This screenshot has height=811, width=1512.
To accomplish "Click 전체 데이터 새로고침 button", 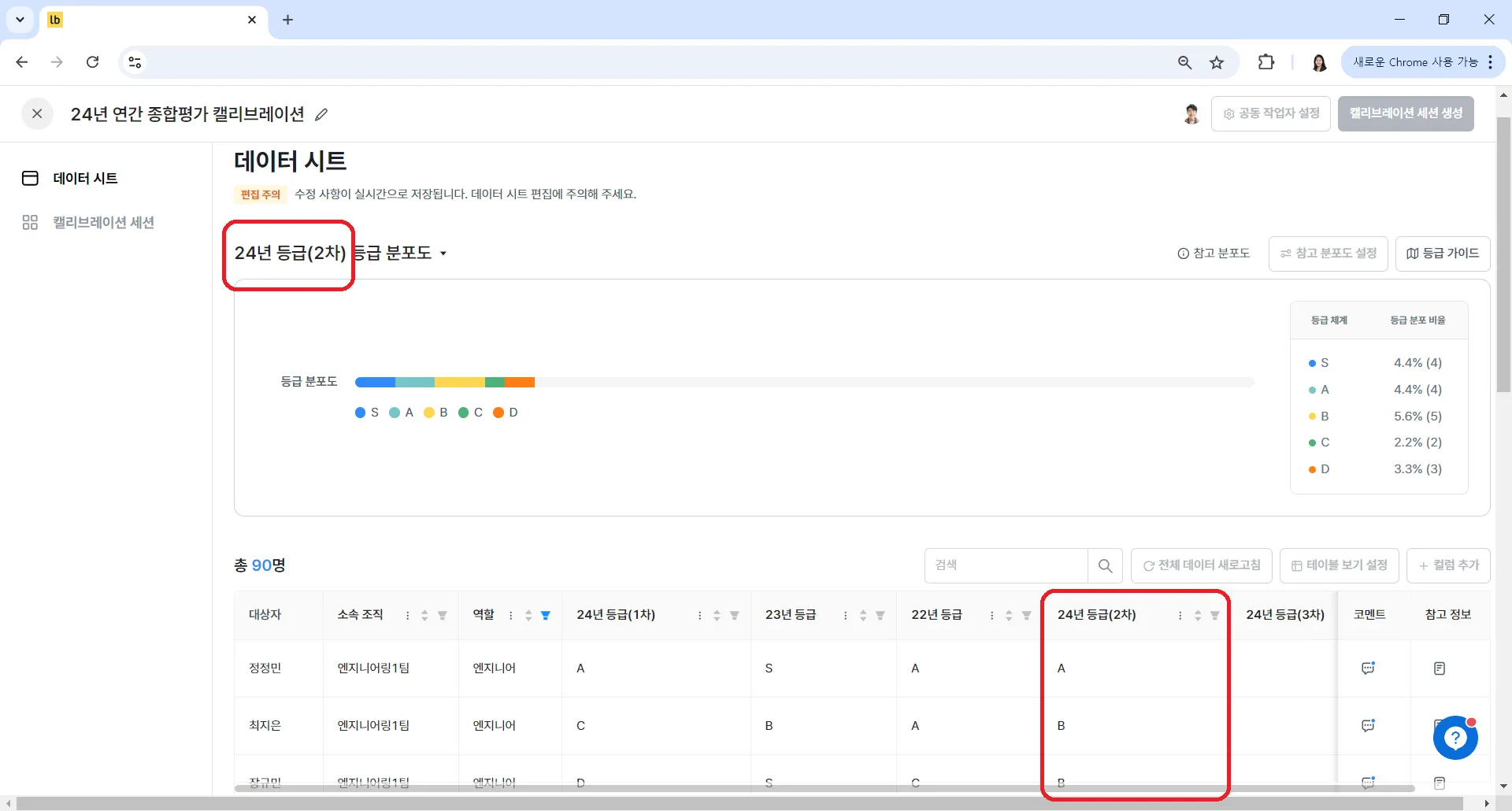I will point(1201,565).
